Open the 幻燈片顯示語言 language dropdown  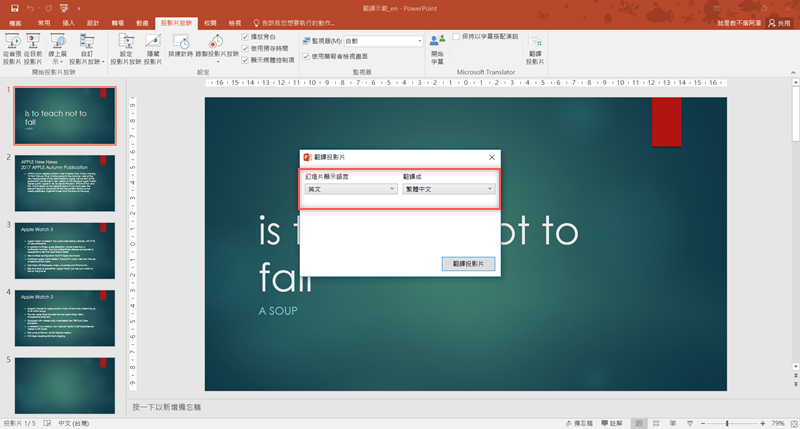pyautogui.click(x=351, y=189)
